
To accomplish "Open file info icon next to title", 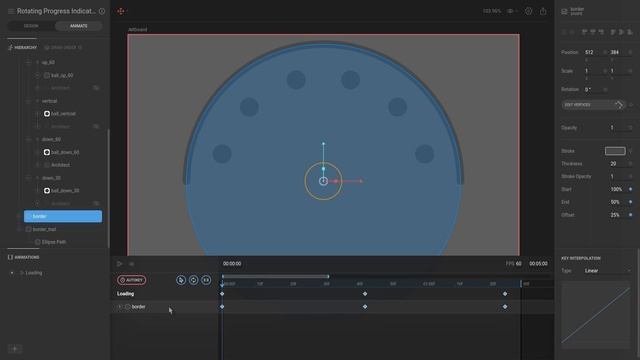I will 102,11.
